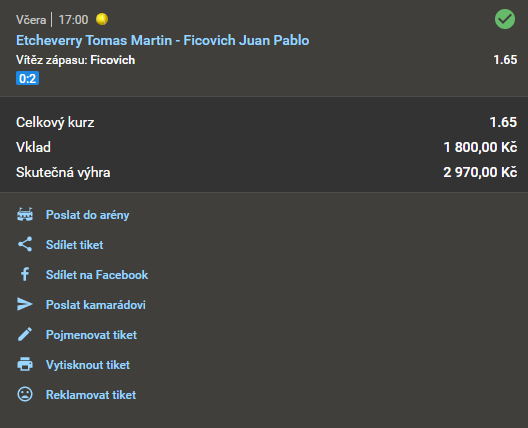Screen dimensions: 528x428
Task: Click the 0:2 score badge
Action: click(27, 78)
